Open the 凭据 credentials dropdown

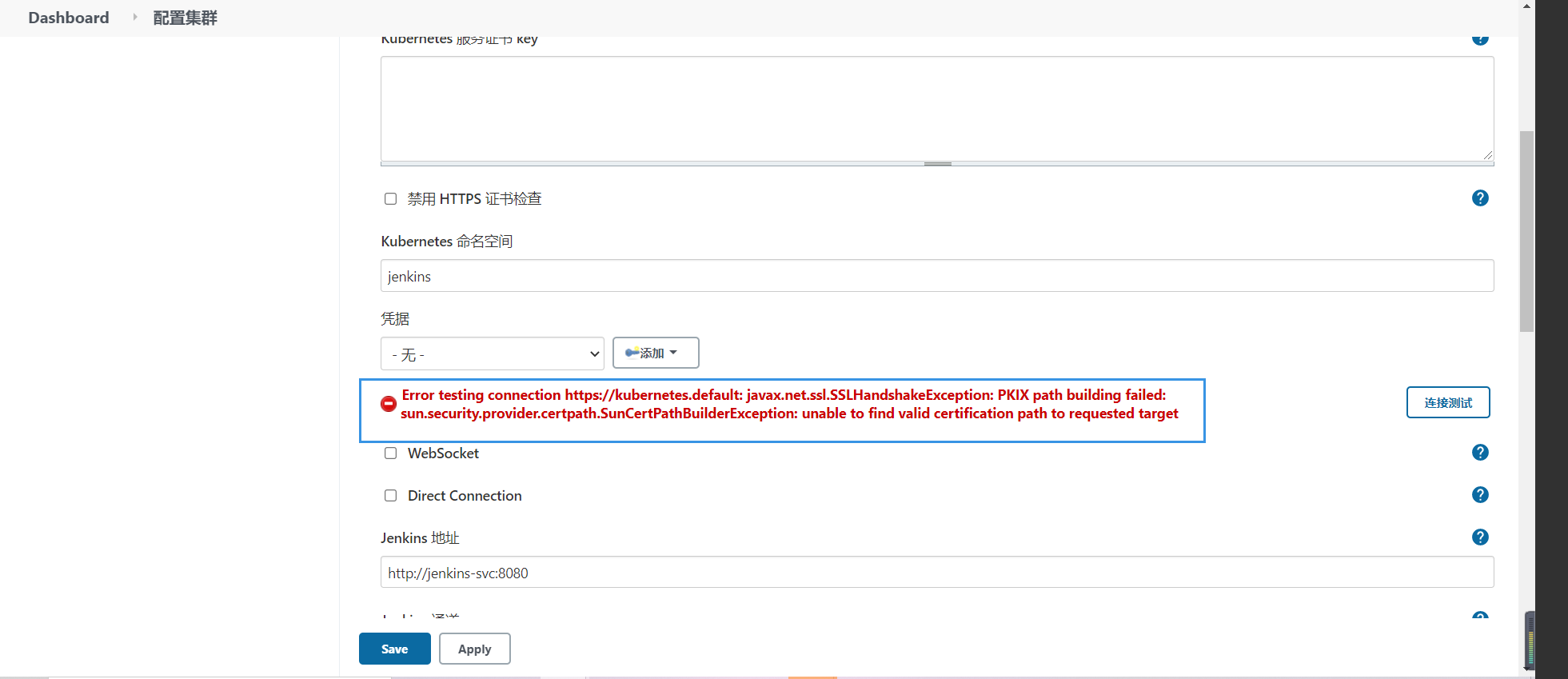[493, 353]
